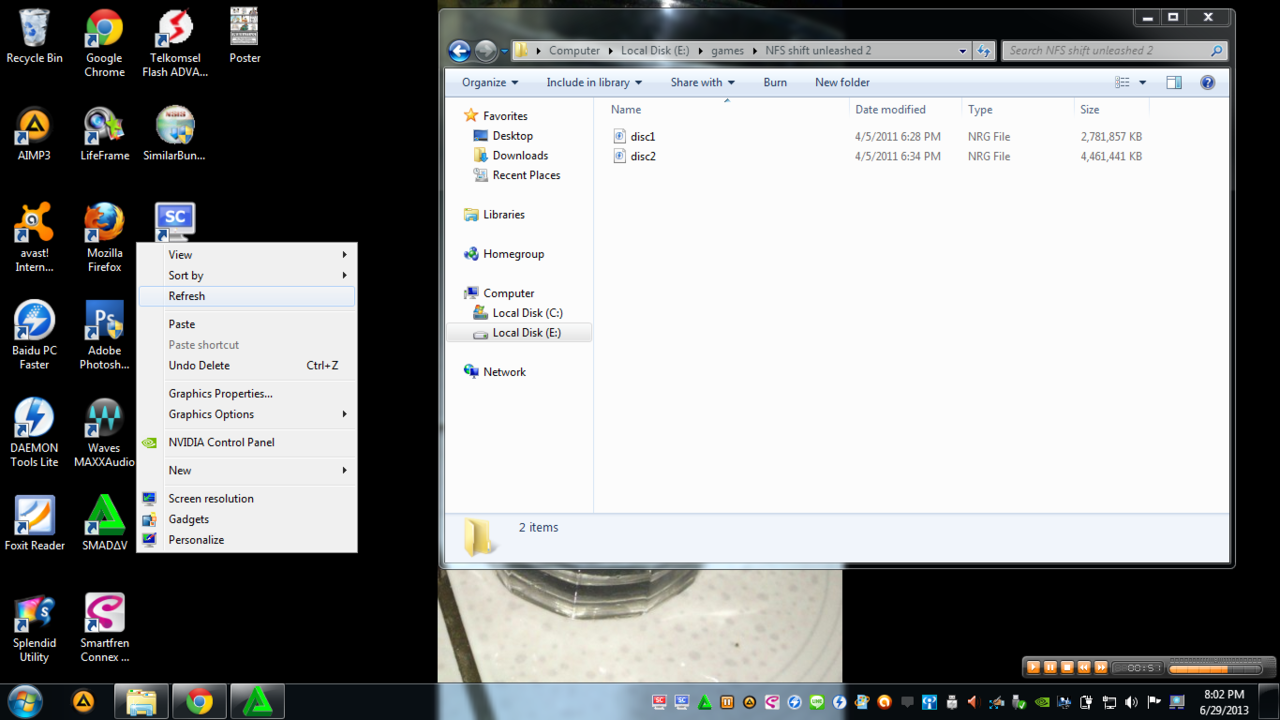Select the Waves MAXXAudio desktop icon
The image size is (1280, 720).
click(104, 433)
